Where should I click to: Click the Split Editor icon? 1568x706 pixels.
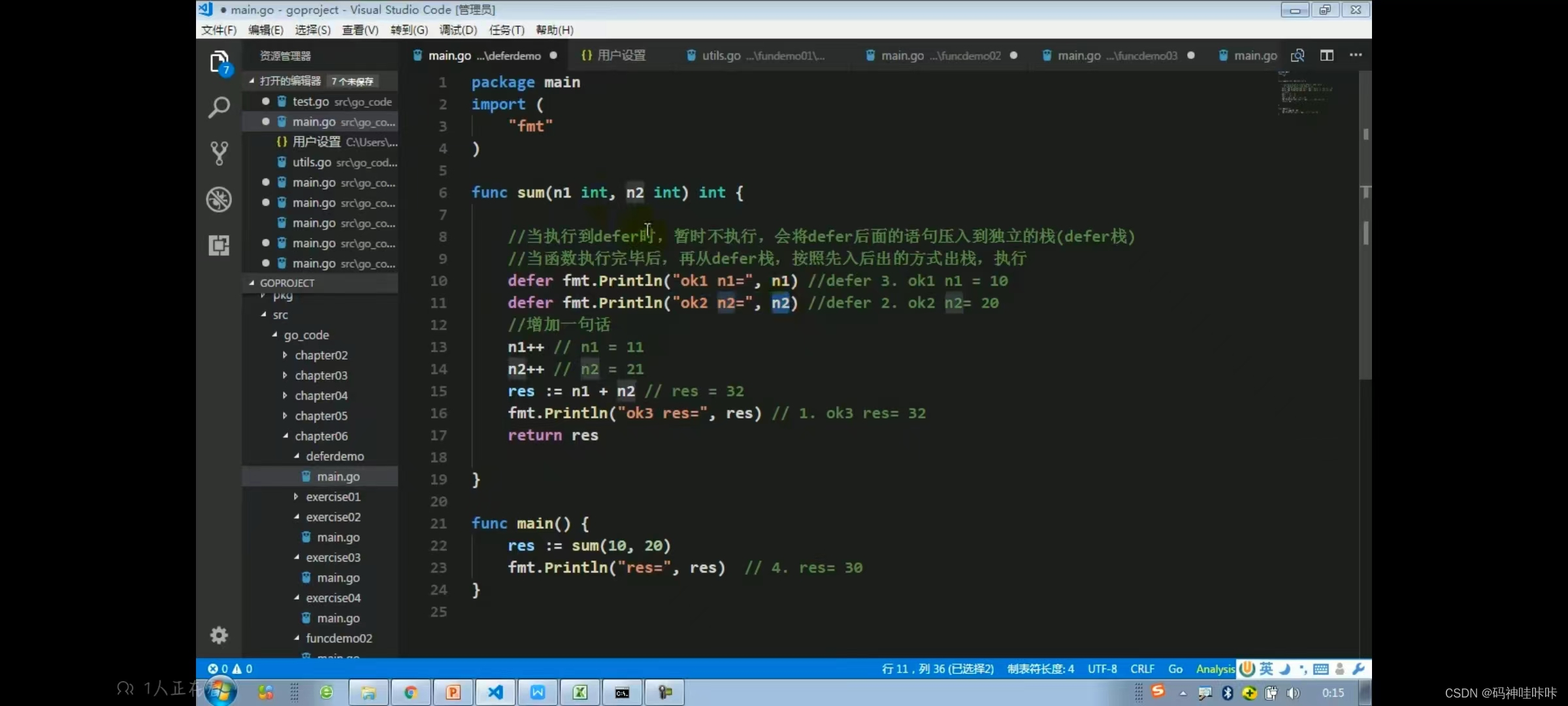point(1327,56)
